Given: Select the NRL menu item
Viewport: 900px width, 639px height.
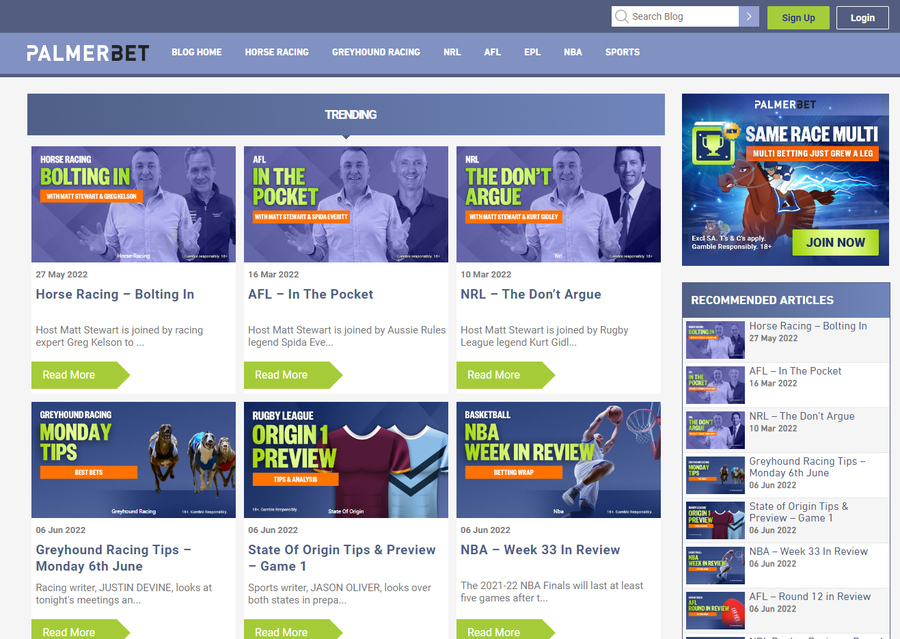Looking at the screenshot, I should [452, 52].
